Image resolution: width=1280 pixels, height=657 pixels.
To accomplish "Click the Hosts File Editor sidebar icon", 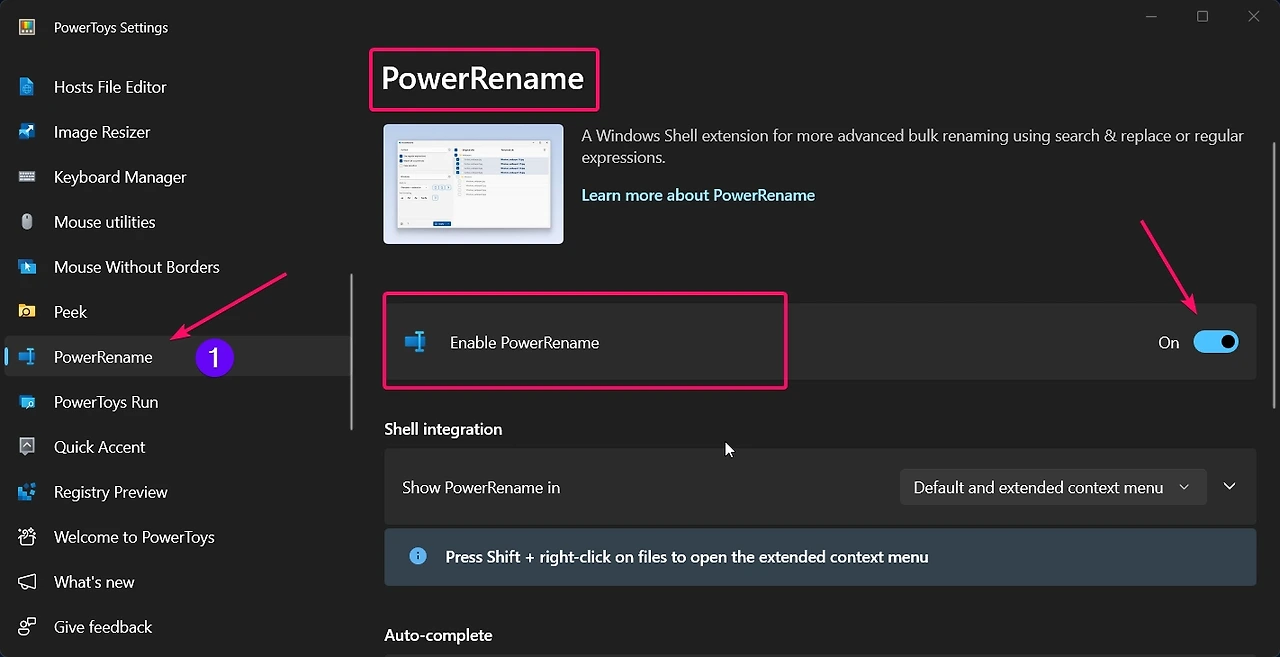I will point(27,87).
